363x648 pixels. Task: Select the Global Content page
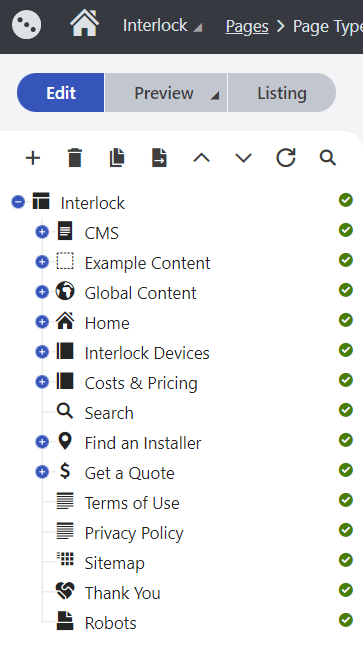(x=141, y=293)
